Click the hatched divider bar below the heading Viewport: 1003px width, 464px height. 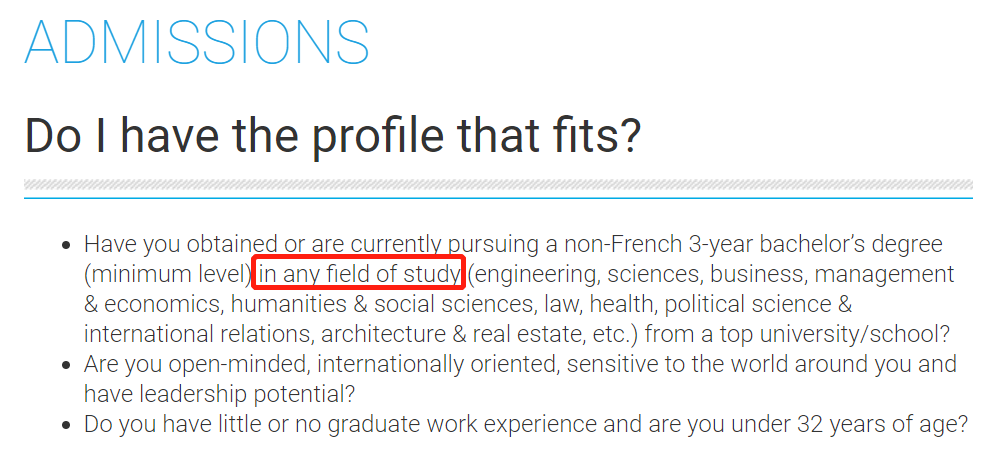pyautogui.click(x=498, y=185)
